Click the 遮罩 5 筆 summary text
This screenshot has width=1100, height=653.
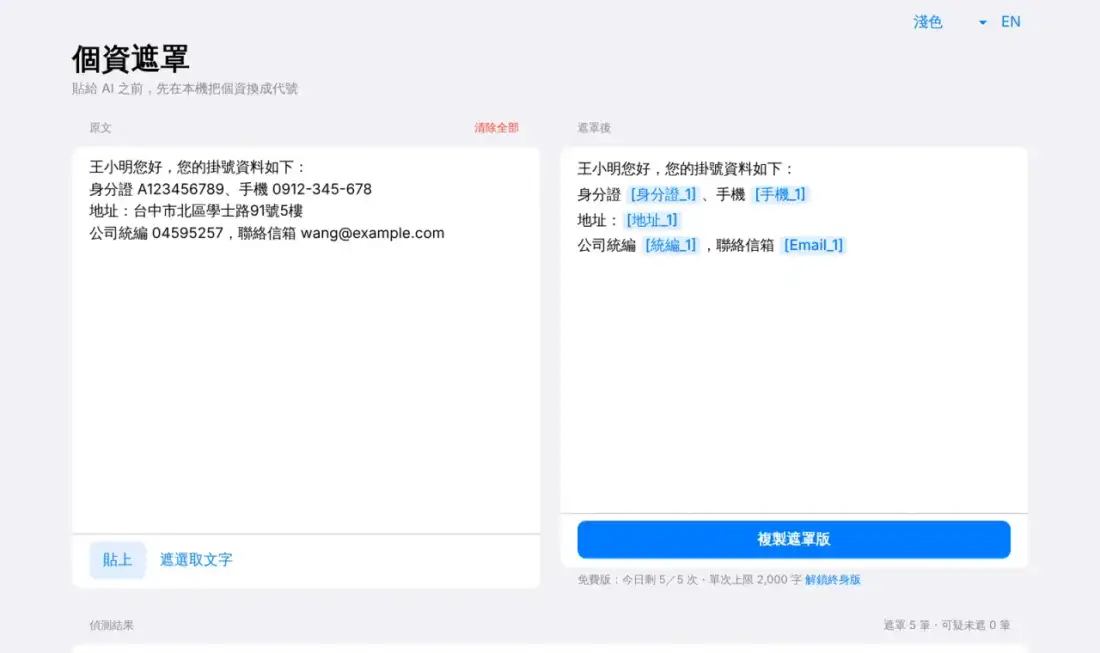coord(906,625)
